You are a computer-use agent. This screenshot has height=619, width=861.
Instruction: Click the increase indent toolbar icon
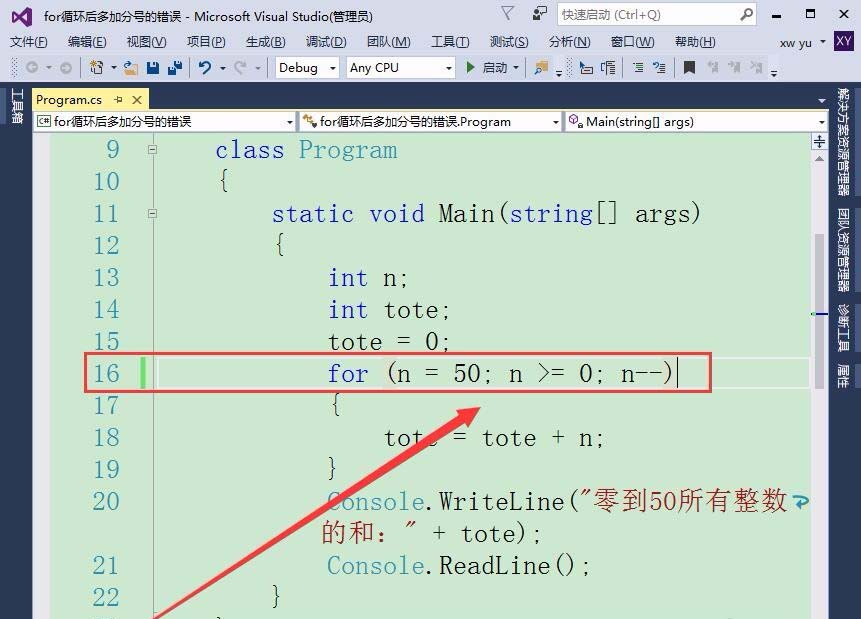click(659, 68)
